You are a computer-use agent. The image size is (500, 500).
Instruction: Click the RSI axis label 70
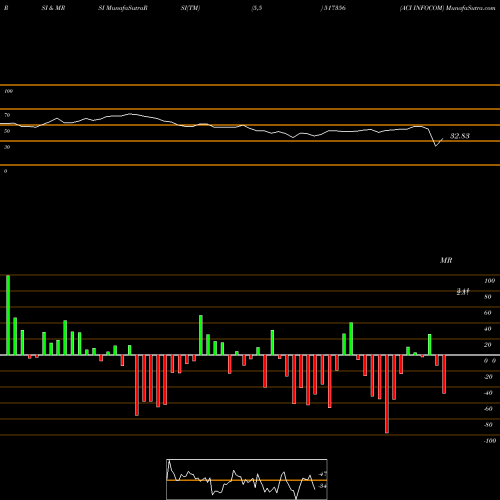pos(7,115)
